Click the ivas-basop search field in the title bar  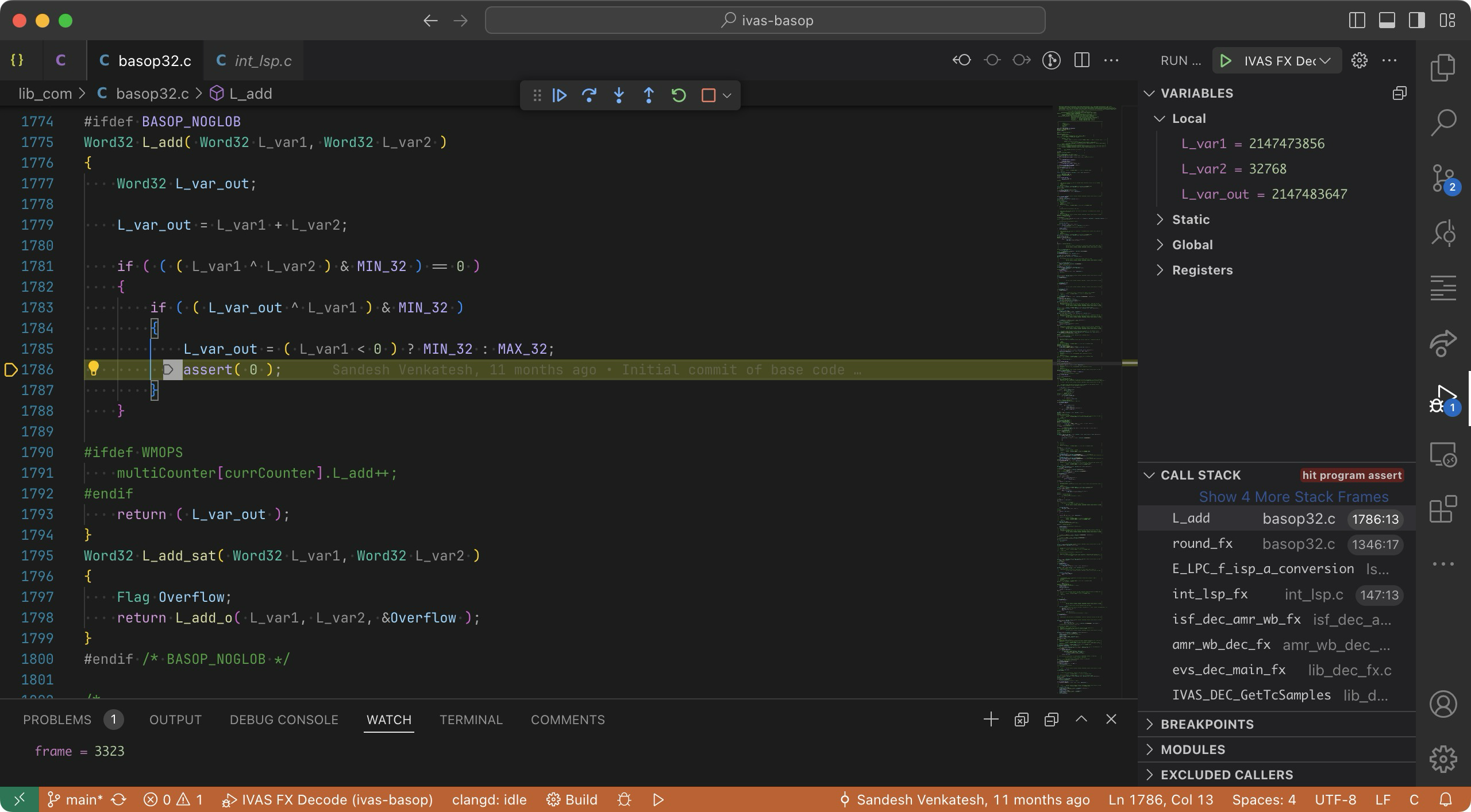(765, 21)
